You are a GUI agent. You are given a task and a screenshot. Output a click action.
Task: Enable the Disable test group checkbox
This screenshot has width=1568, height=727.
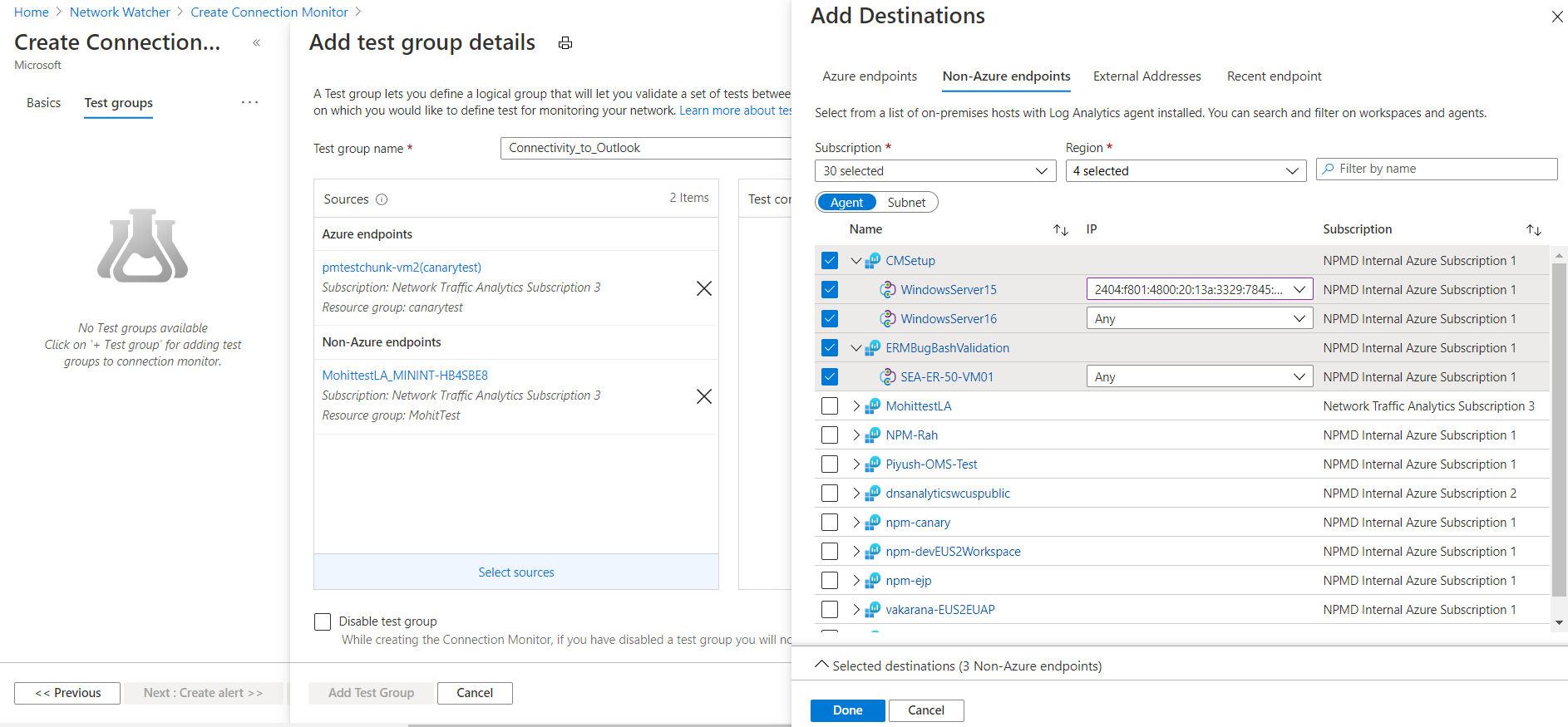pyautogui.click(x=323, y=621)
